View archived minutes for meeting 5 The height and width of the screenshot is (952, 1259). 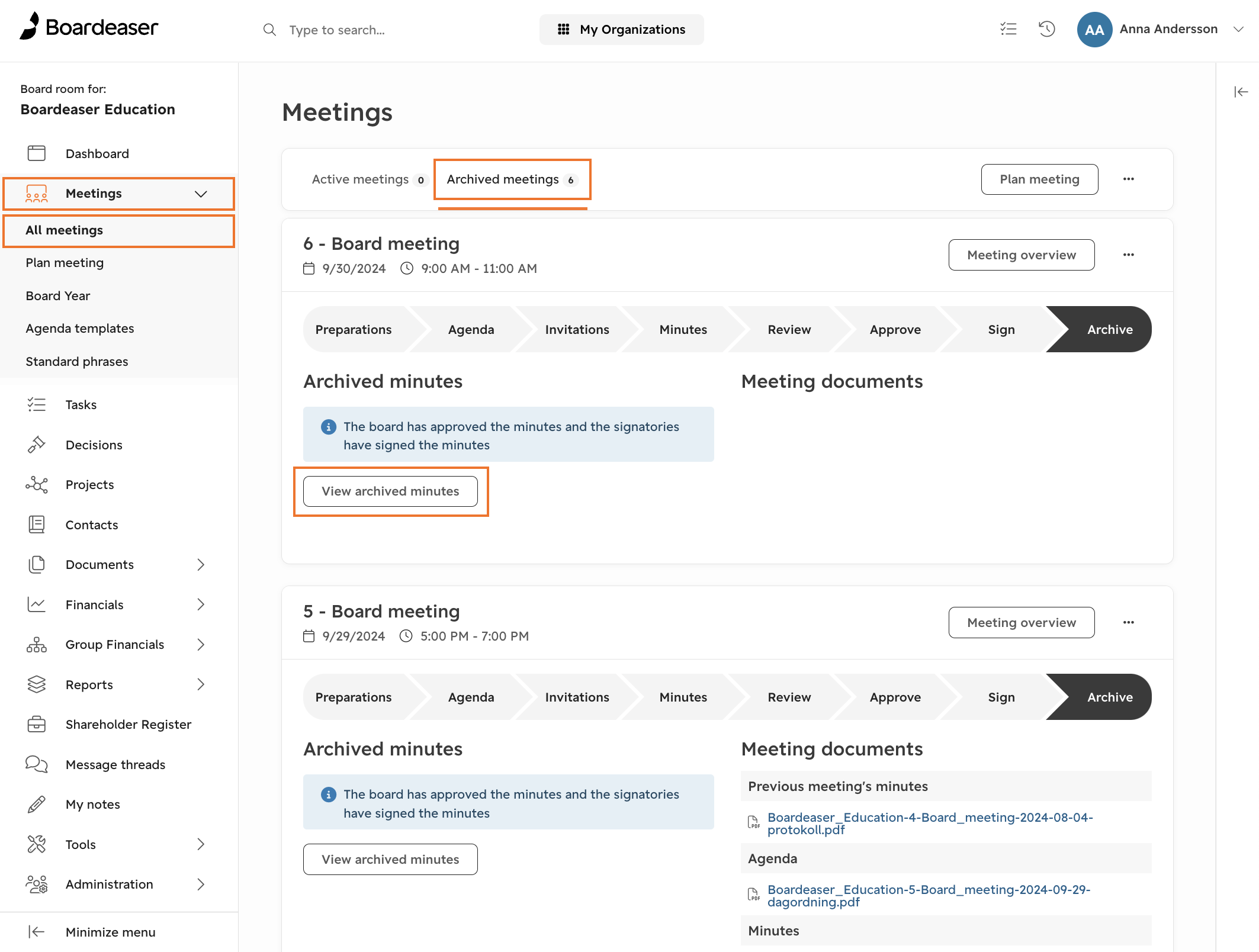pos(390,860)
